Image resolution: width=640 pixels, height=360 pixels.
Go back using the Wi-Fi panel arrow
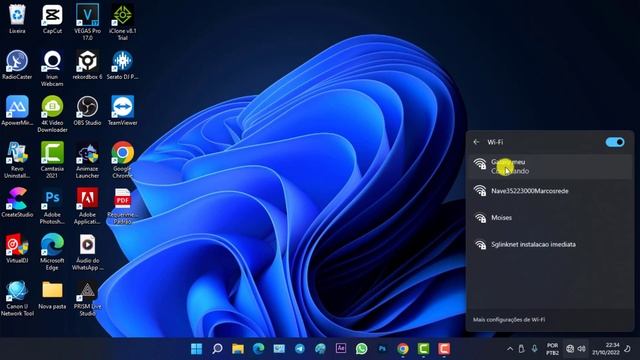pos(476,142)
